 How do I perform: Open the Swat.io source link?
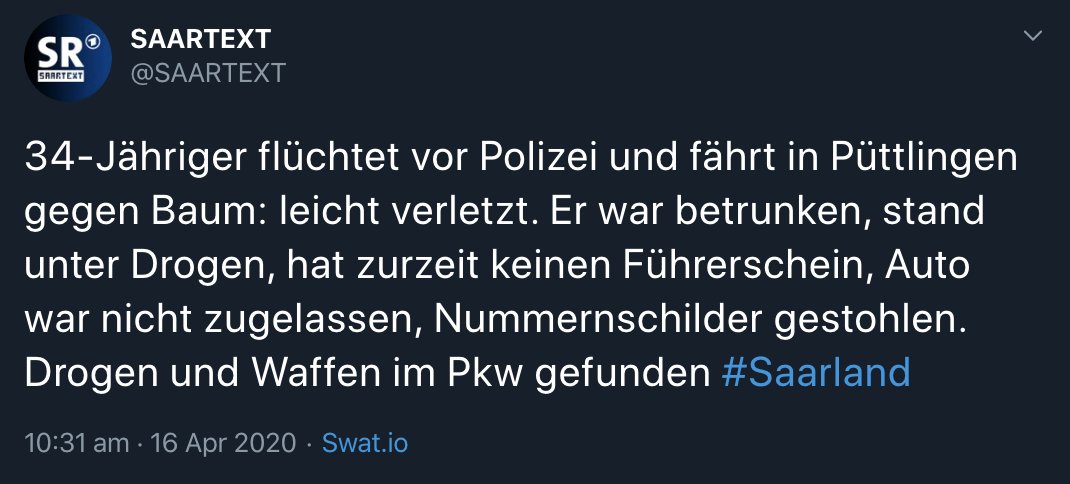coord(365,443)
